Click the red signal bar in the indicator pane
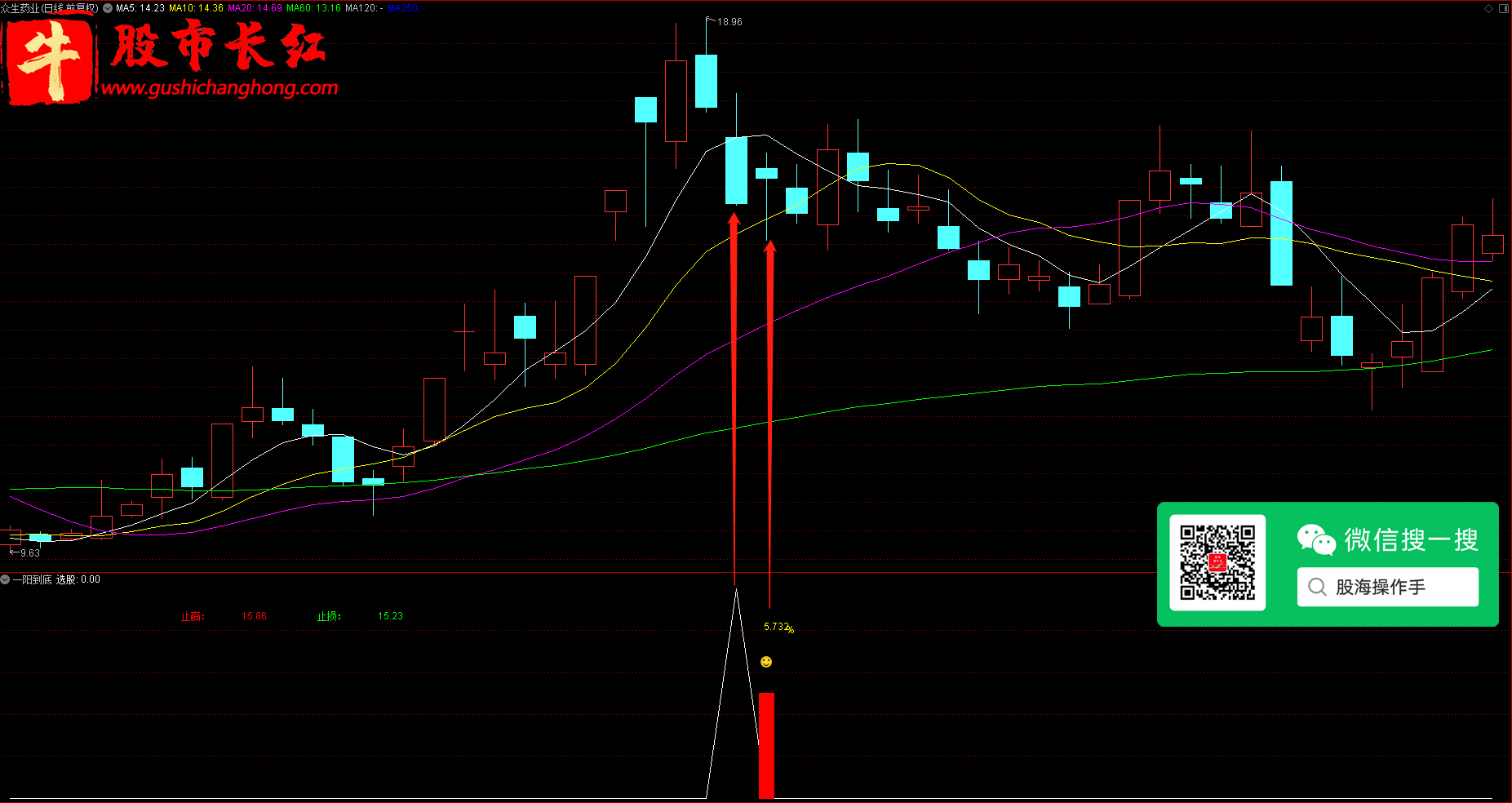Viewport: 1512px width, 803px height. 766,745
